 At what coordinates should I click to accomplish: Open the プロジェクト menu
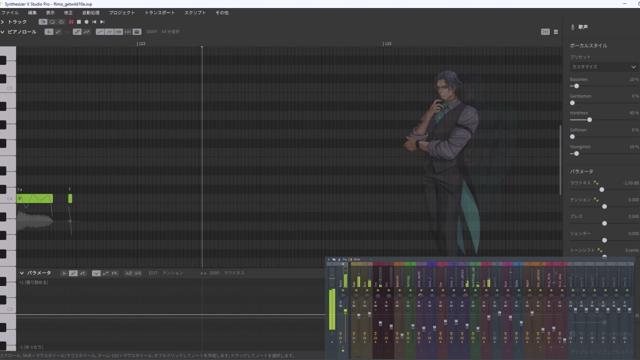click(x=122, y=13)
